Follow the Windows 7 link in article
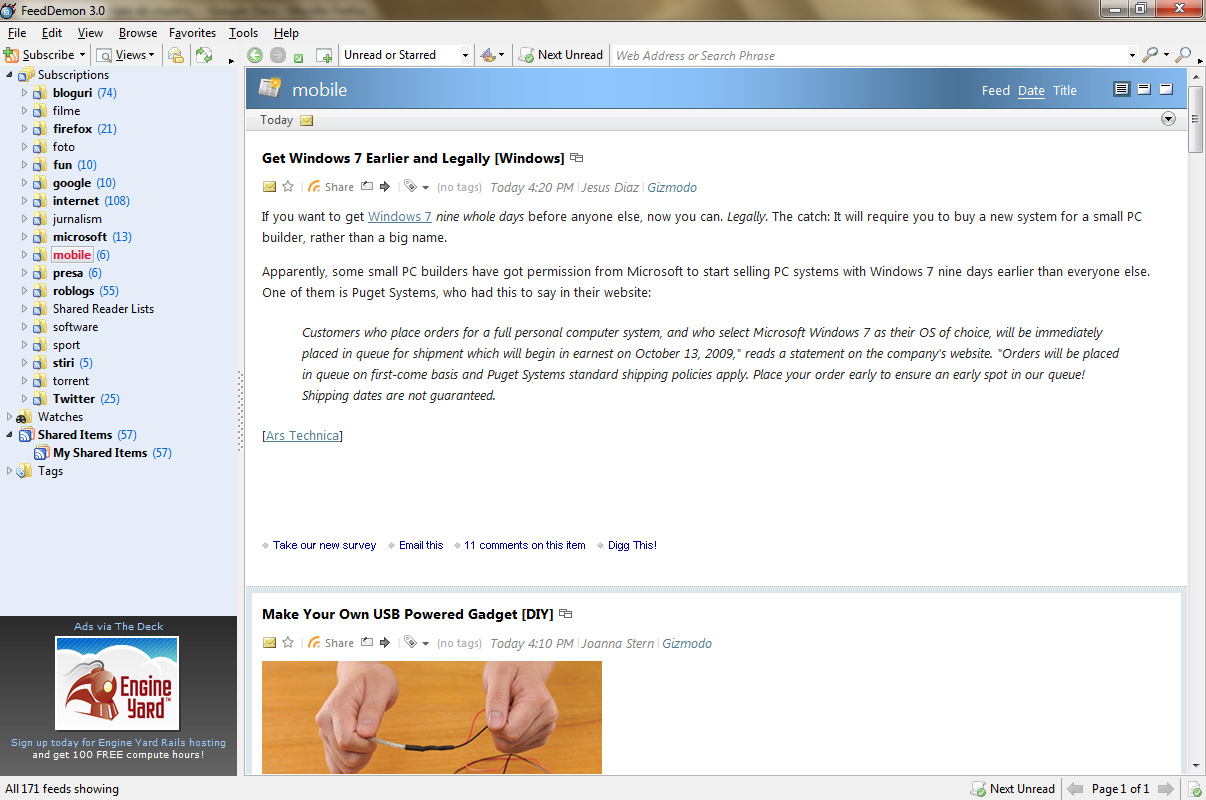The height and width of the screenshot is (800, 1206). [x=400, y=217]
